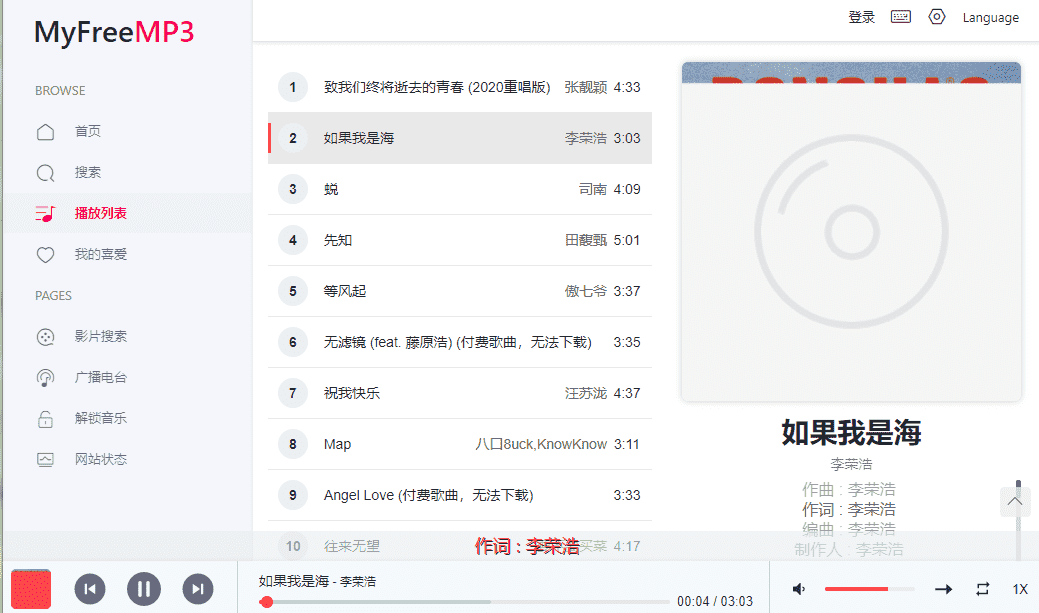This screenshot has height=613, width=1039.
Task: Play track 往来无望
Action: pos(460,545)
